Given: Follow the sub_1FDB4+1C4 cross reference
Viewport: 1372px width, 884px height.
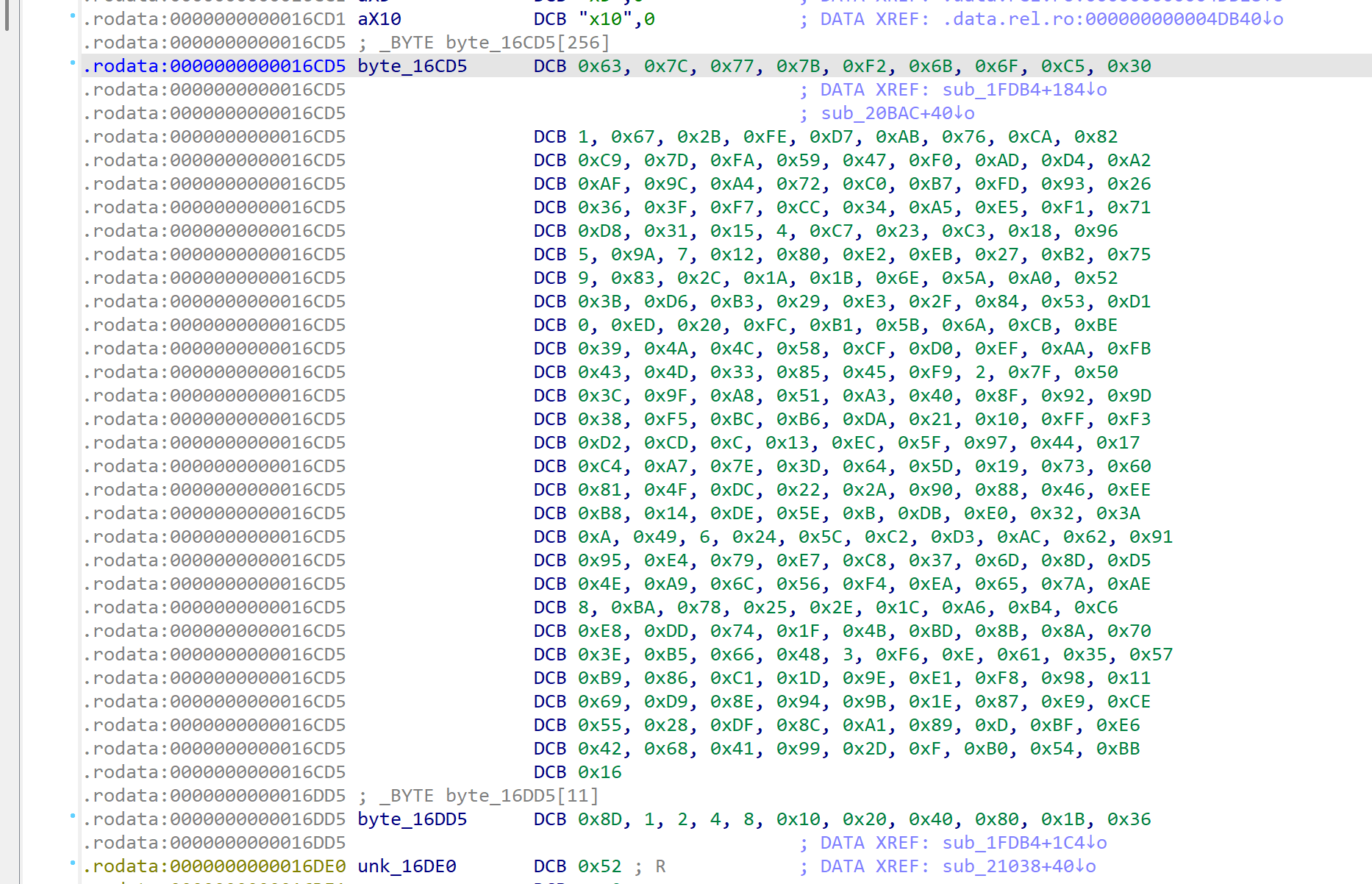Looking at the screenshot, I should [1025, 843].
